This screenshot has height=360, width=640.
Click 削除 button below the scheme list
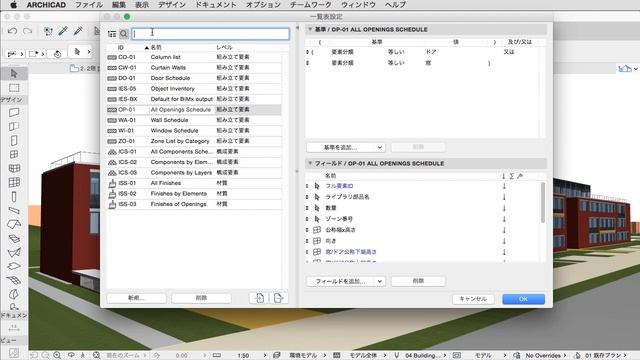202,298
